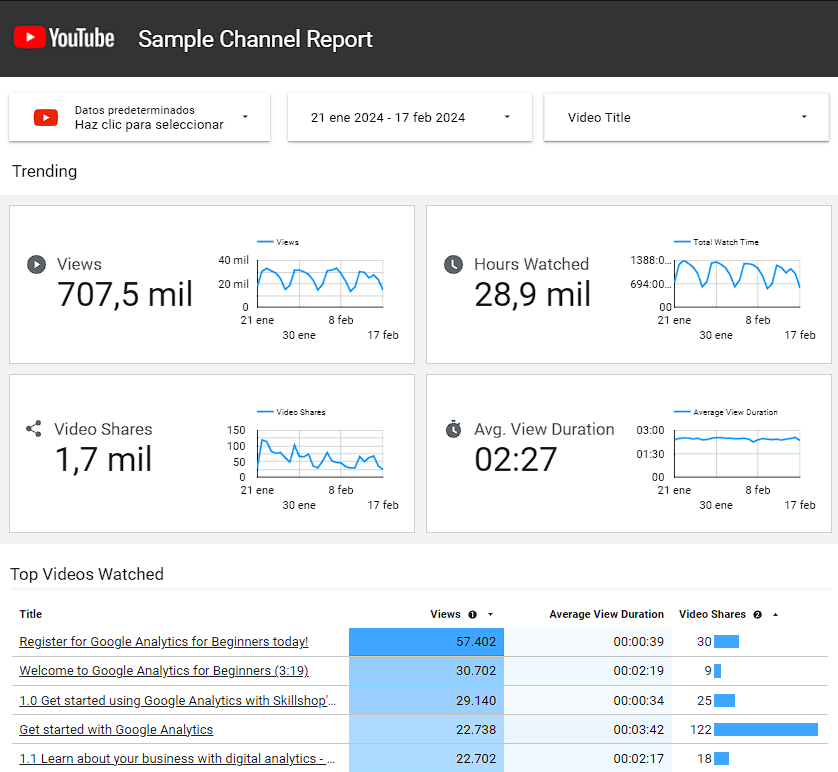The width and height of the screenshot is (838, 772).
Task: Click the Views line chart
Action: coord(320,283)
